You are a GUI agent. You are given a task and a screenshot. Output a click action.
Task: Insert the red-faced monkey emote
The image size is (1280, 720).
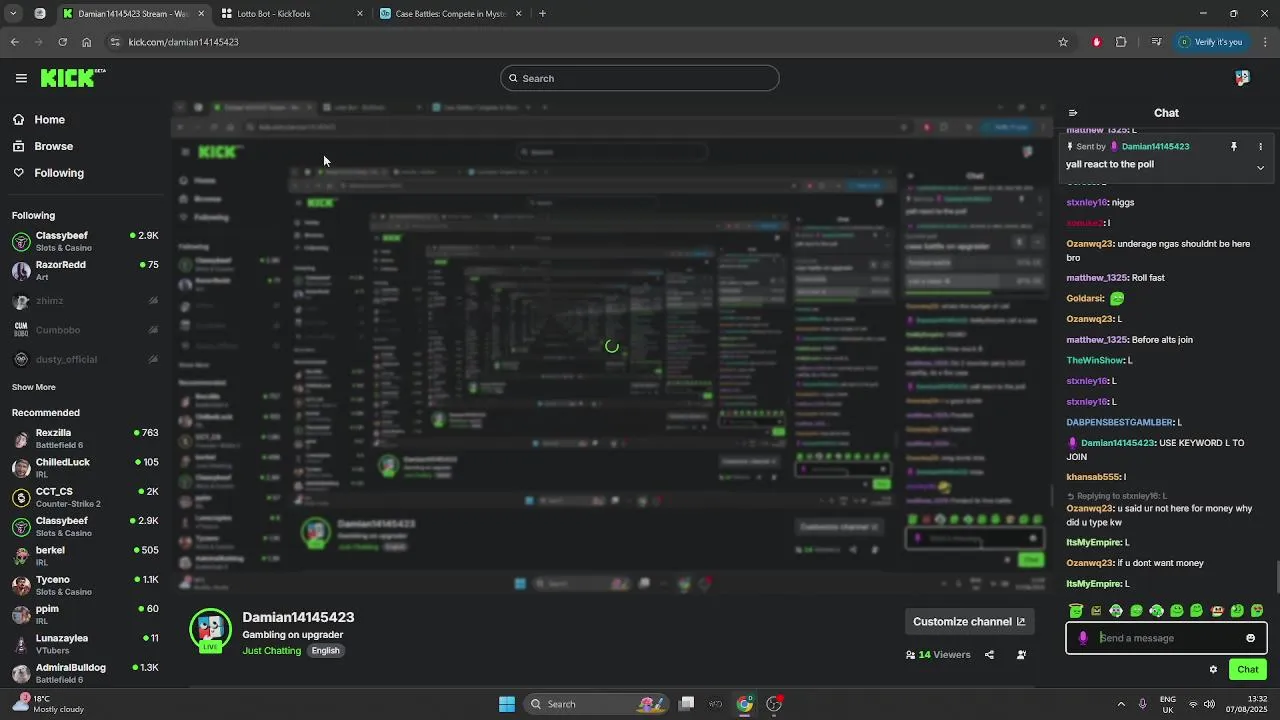click(1217, 611)
